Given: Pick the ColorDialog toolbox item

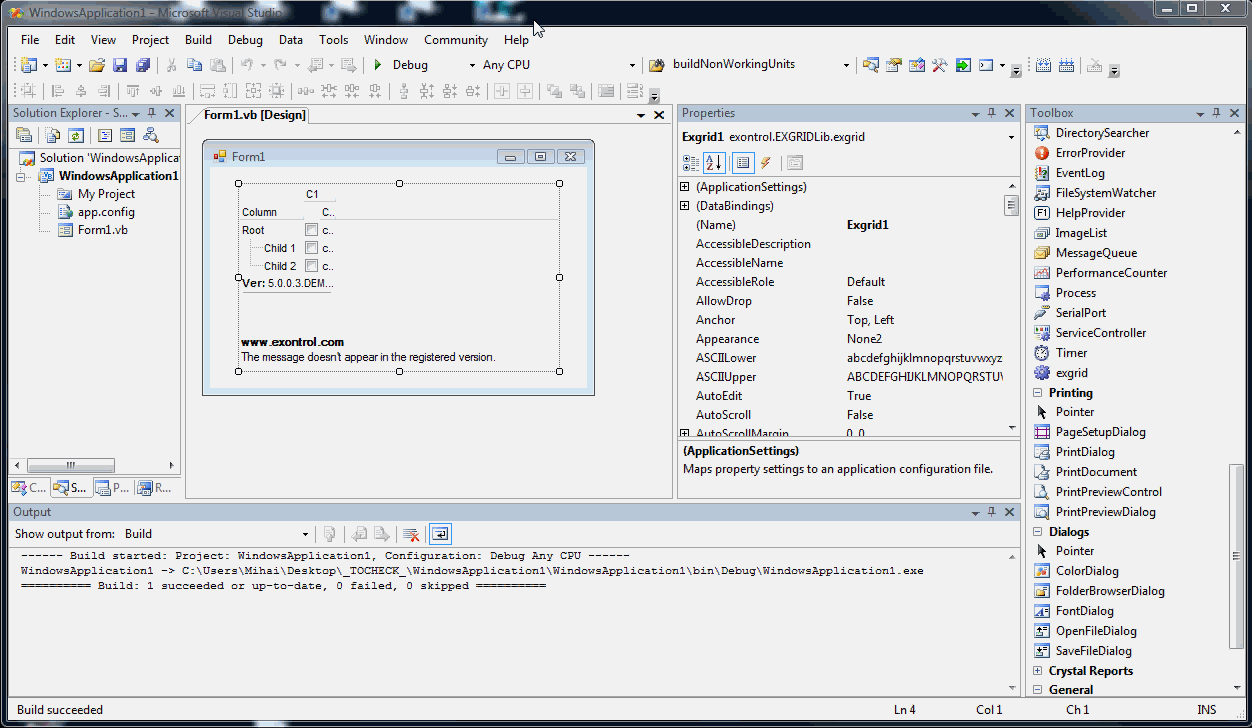Looking at the screenshot, I should point(1086,571).
